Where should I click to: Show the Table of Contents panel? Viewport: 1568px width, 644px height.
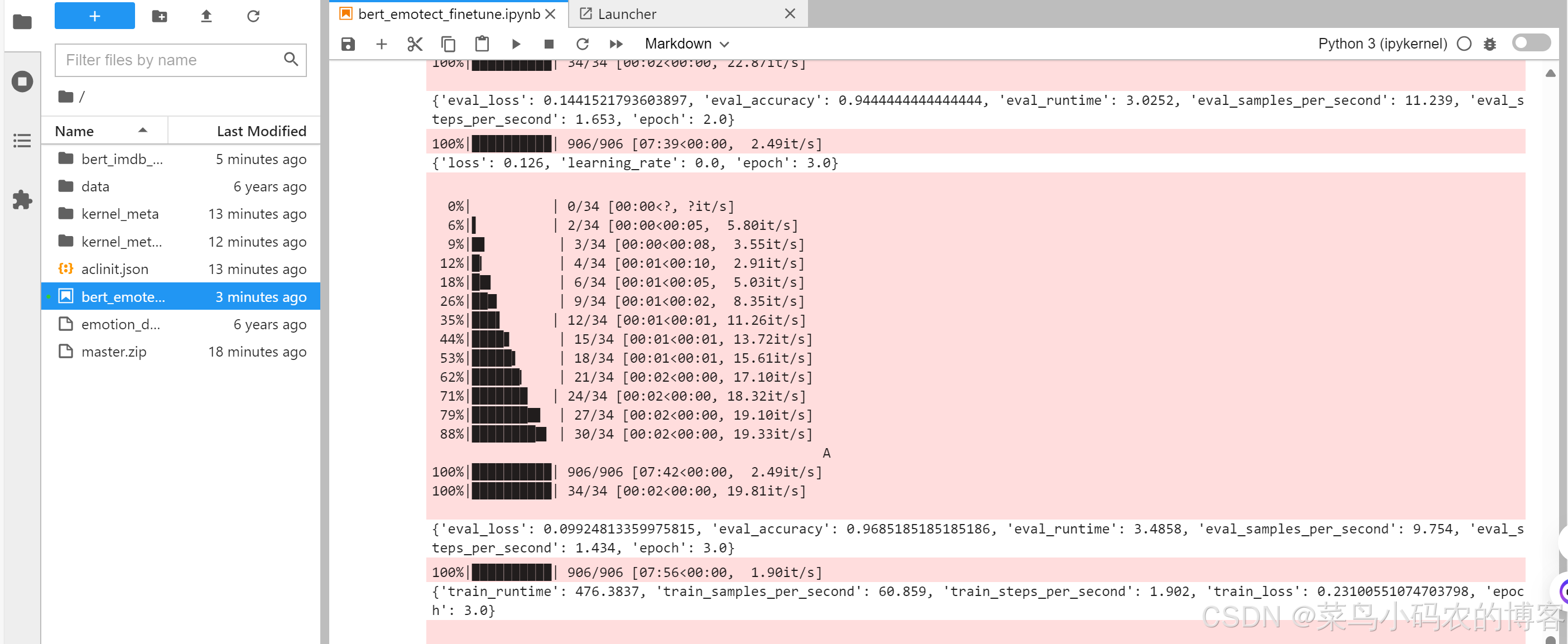click(22, 141)
